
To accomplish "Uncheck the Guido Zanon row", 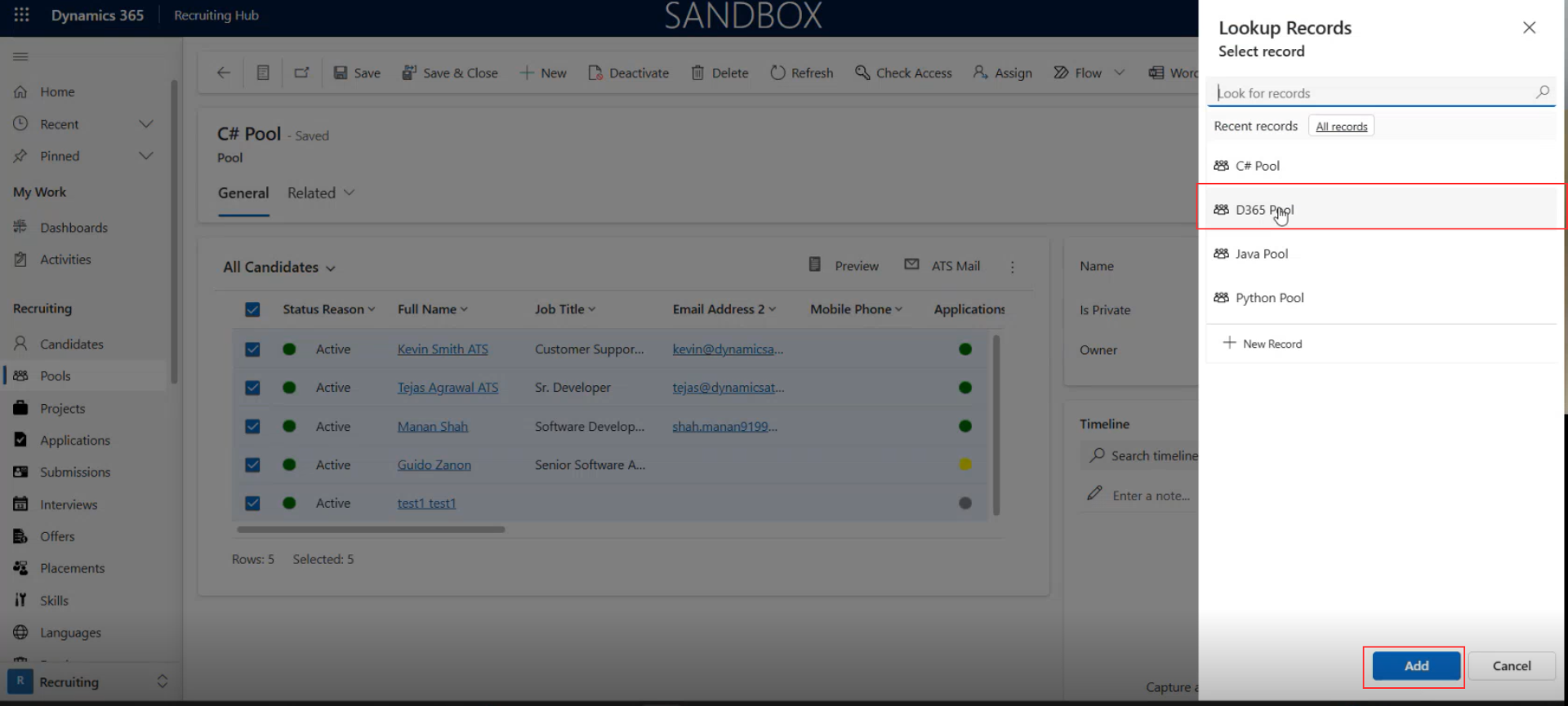I will click(252, 464).
